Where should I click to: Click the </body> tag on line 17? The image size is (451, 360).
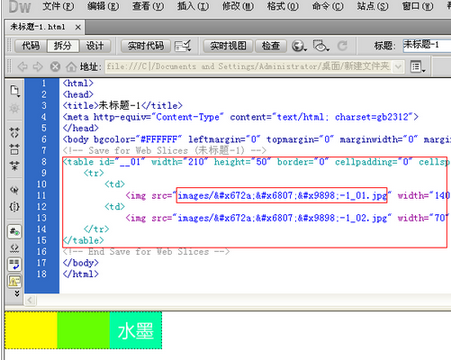(81, 263)
